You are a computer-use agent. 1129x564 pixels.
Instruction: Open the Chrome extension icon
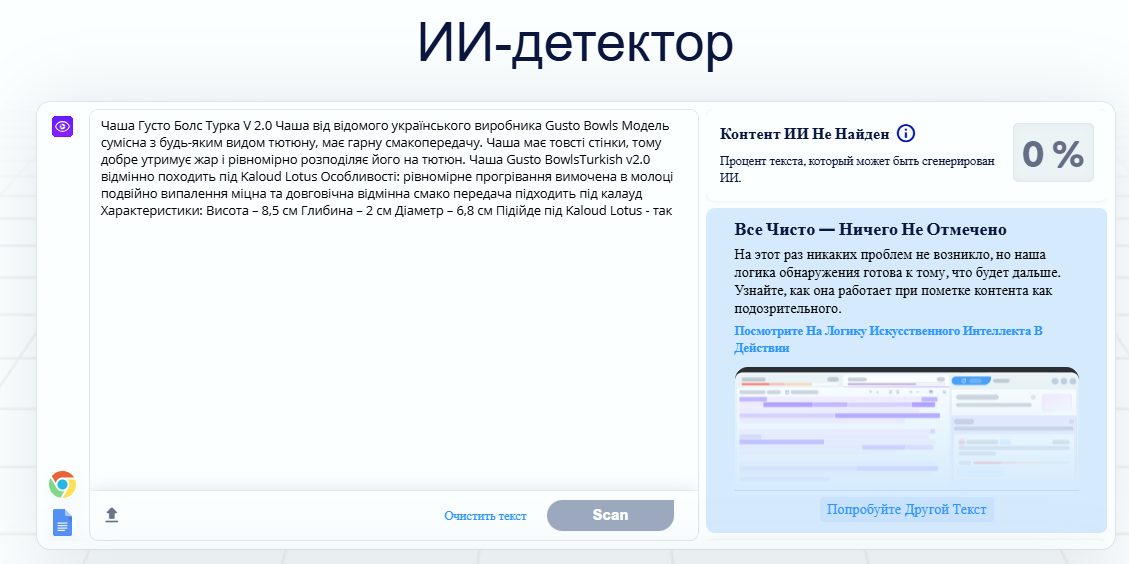coord(63,485)
